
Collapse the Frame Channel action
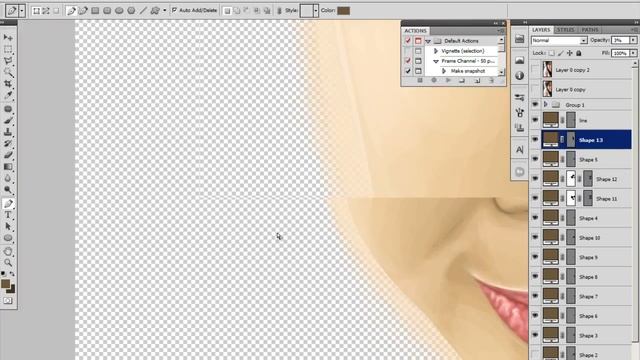436,61
